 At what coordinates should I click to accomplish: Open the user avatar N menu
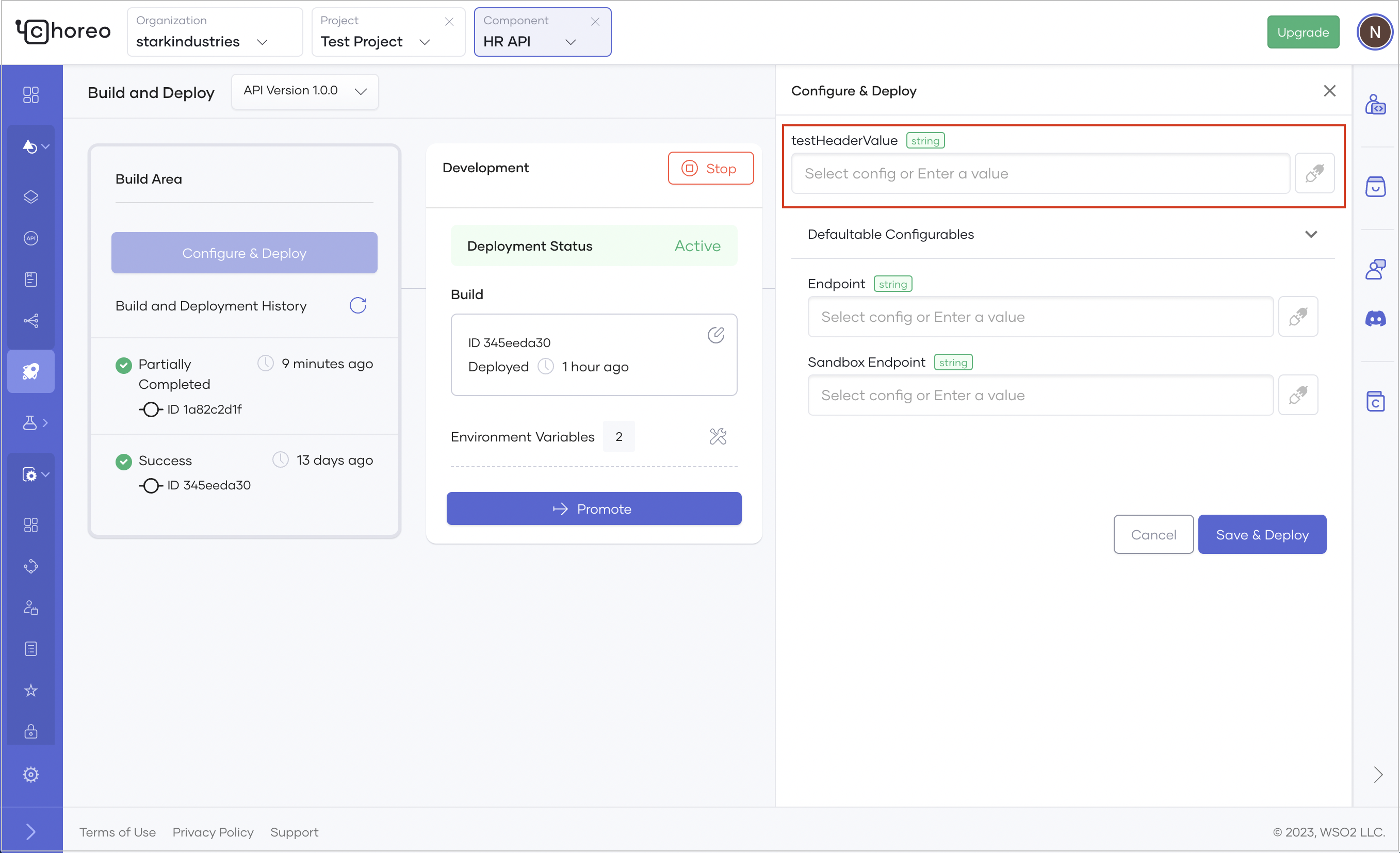[1374, 32]
